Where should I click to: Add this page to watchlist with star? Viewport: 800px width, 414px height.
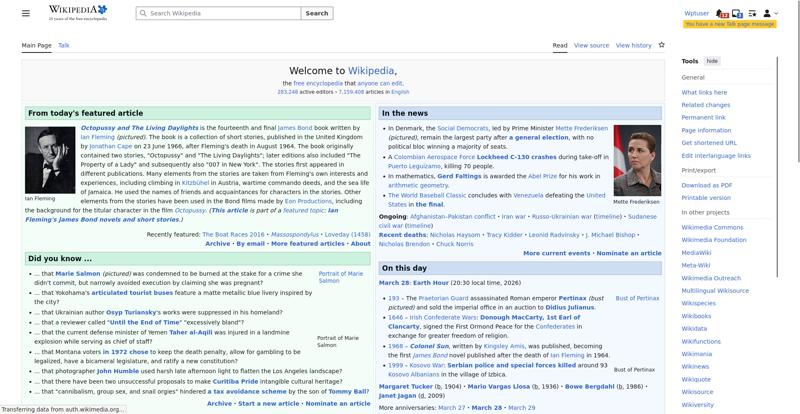661,45
